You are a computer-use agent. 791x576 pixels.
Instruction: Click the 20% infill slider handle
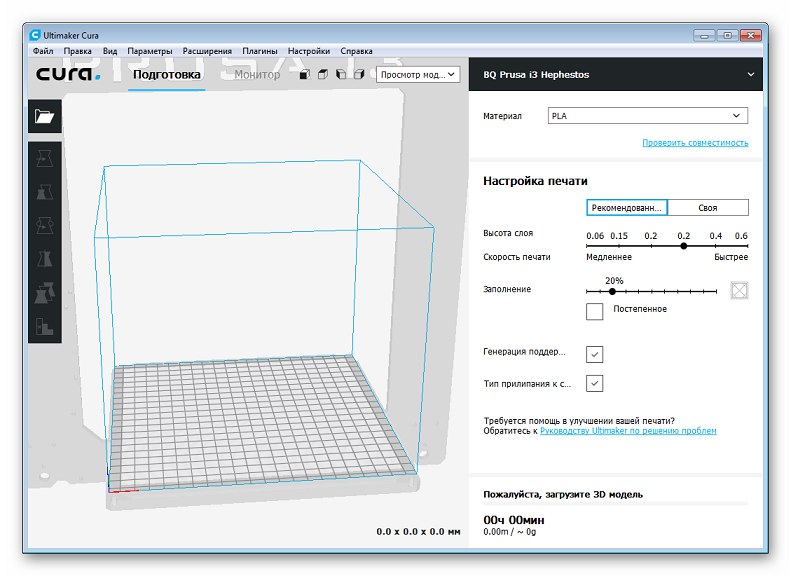pos(612,292)
